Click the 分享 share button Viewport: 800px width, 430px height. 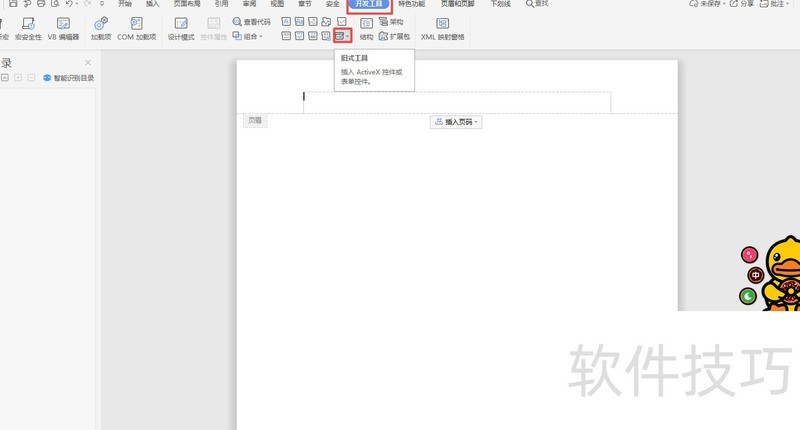click(741, 4)
